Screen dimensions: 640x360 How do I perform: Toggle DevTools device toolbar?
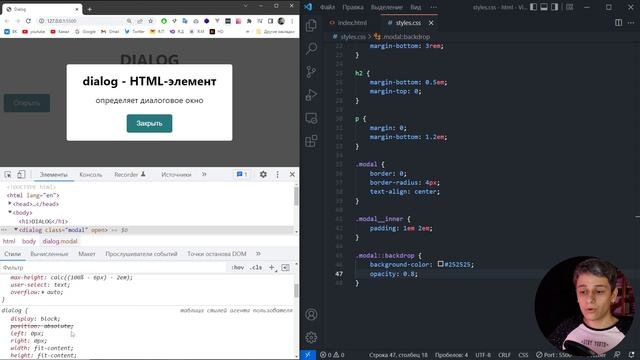[21, 174]
